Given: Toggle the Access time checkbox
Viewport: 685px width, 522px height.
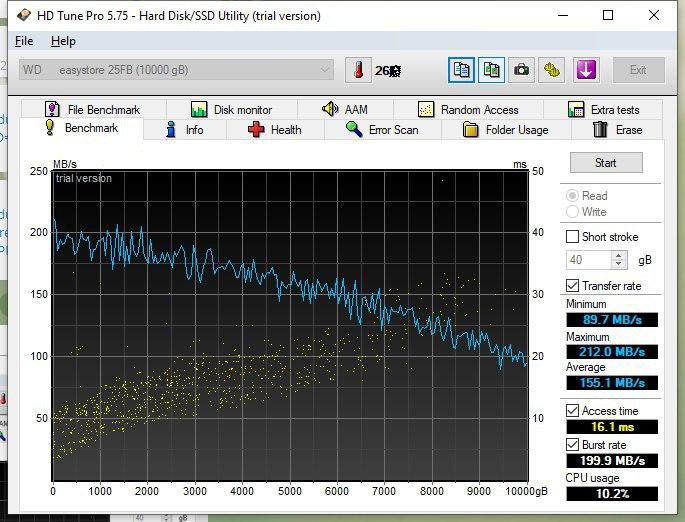Looking at the screenshot, I should pyautogui.click(x=573, y=411).
